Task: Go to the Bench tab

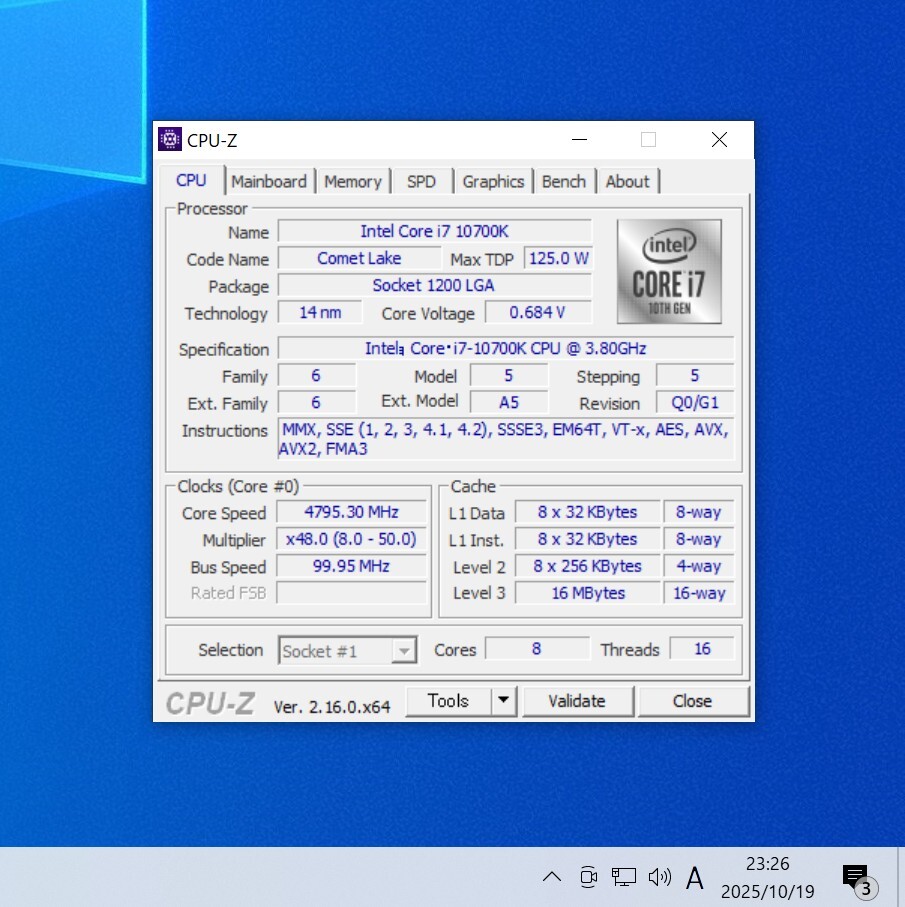Action: [564, 182]
